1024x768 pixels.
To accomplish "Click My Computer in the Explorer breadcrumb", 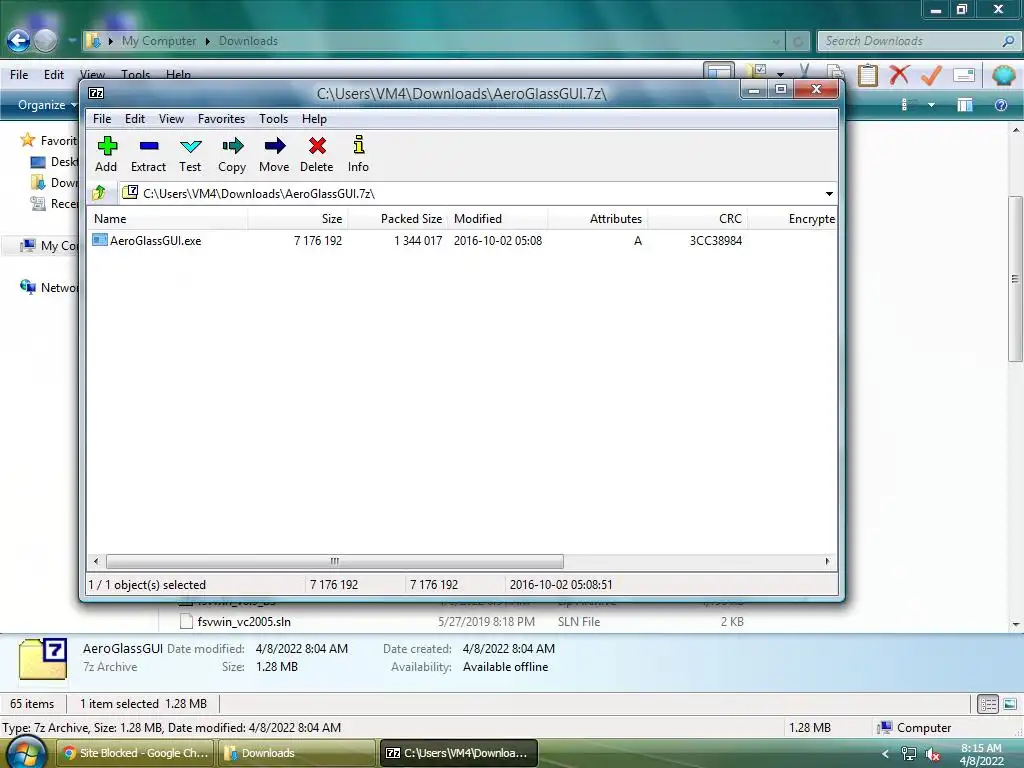I will pyautogui.click(x=159, y=41).
